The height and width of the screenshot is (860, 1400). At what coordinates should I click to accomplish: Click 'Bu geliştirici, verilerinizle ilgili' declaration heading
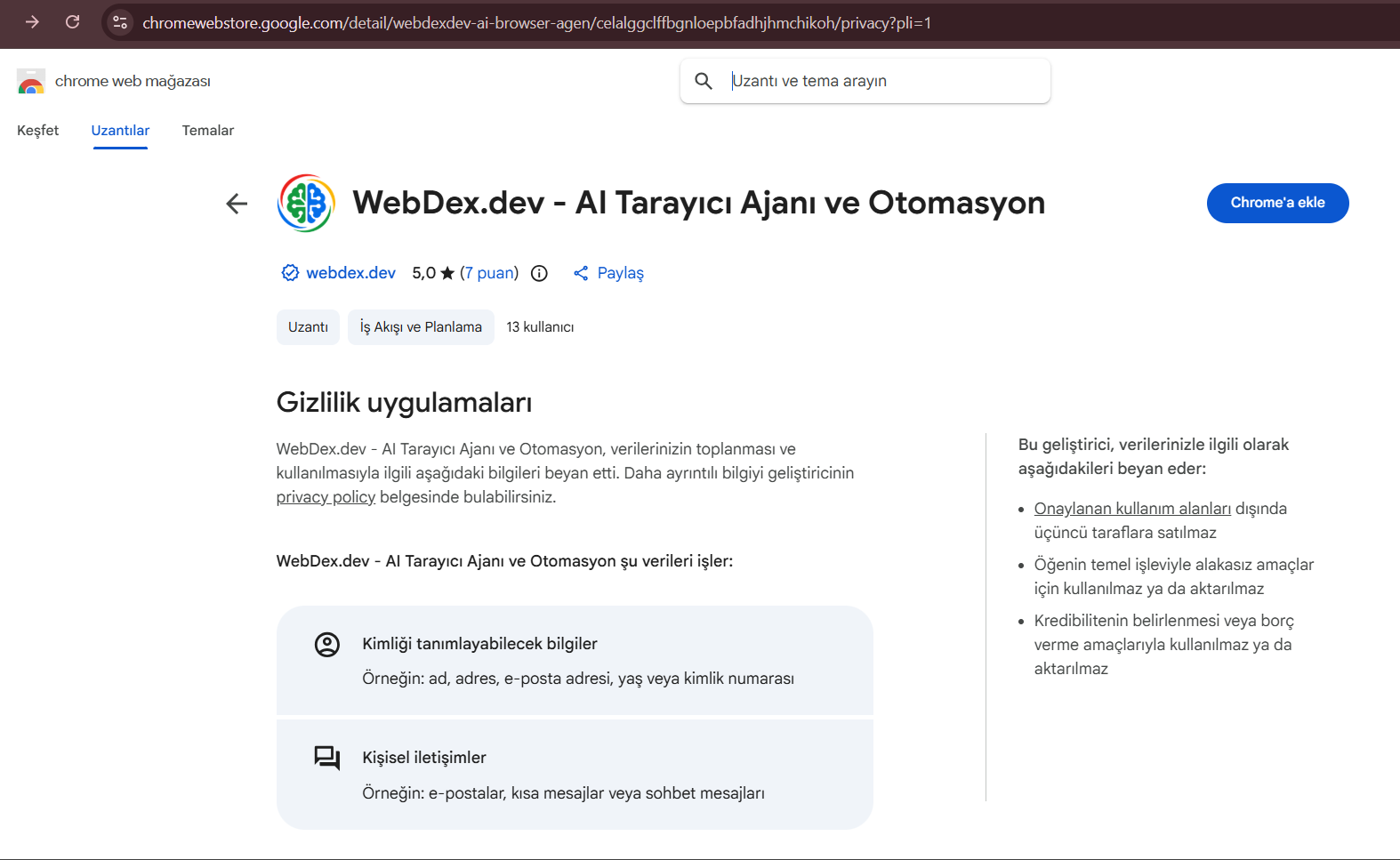1154,456
